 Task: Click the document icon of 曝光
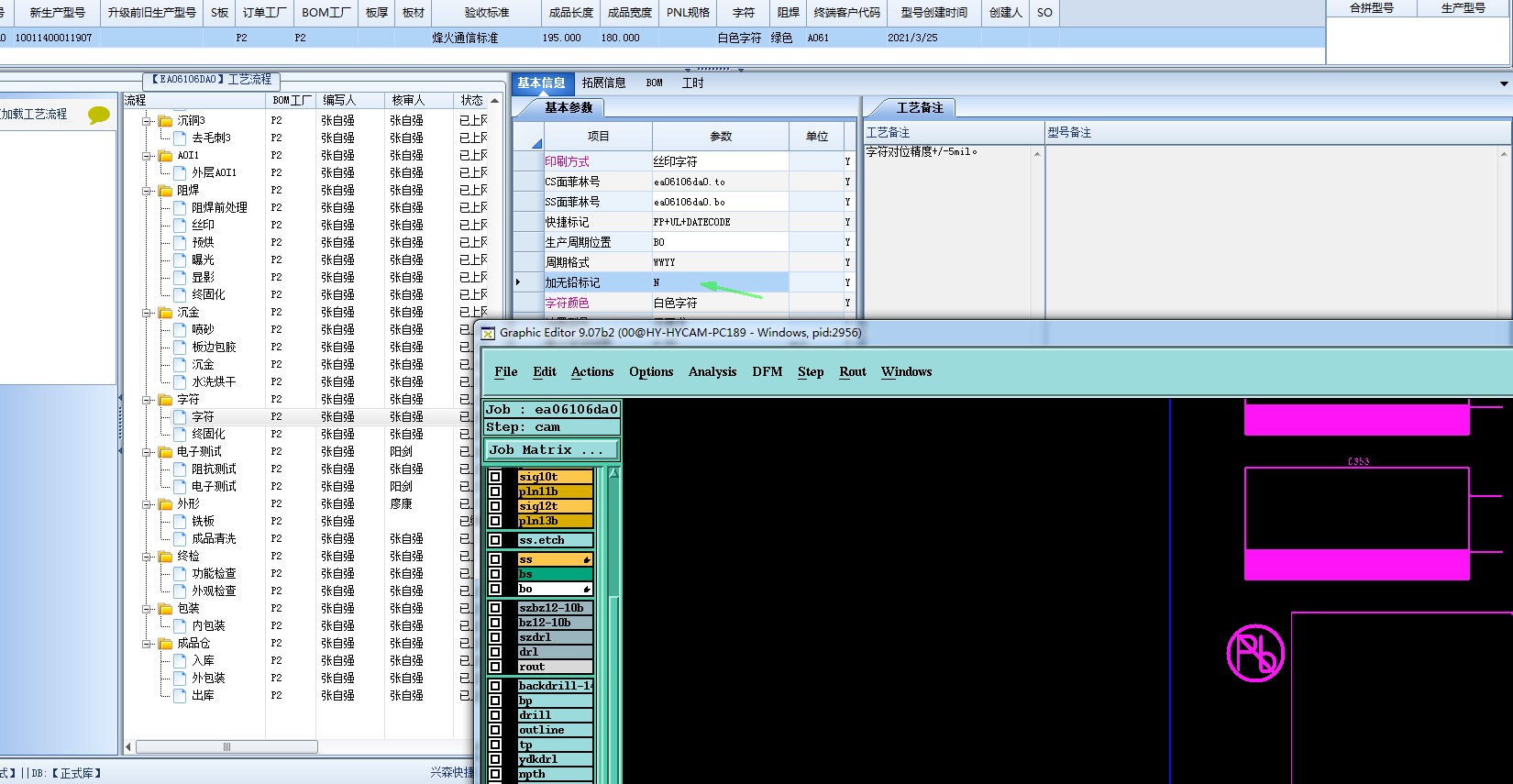pyautogui.click(x=180, y=259)
